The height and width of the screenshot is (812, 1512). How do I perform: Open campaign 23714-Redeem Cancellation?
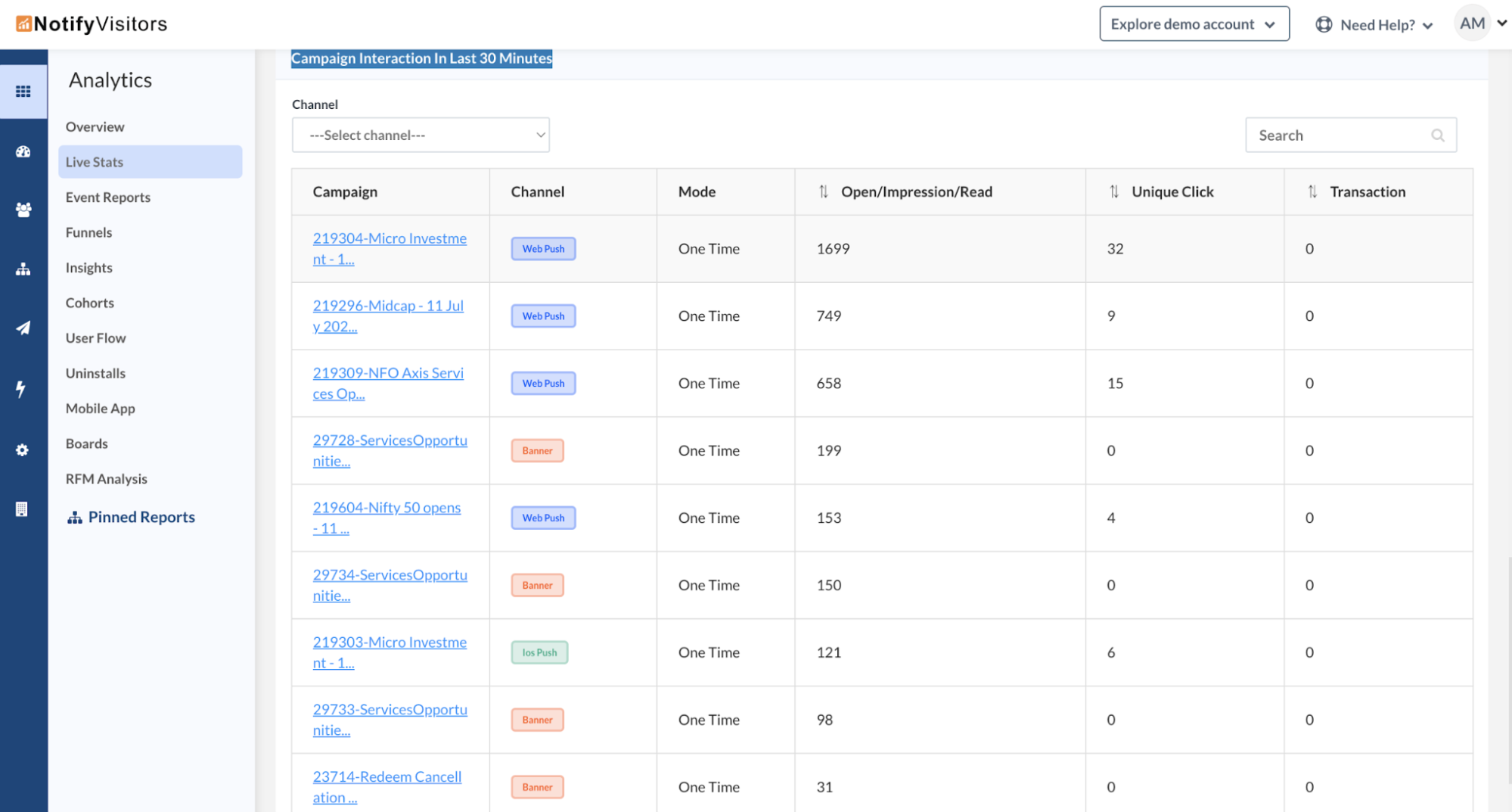[387, 787]
